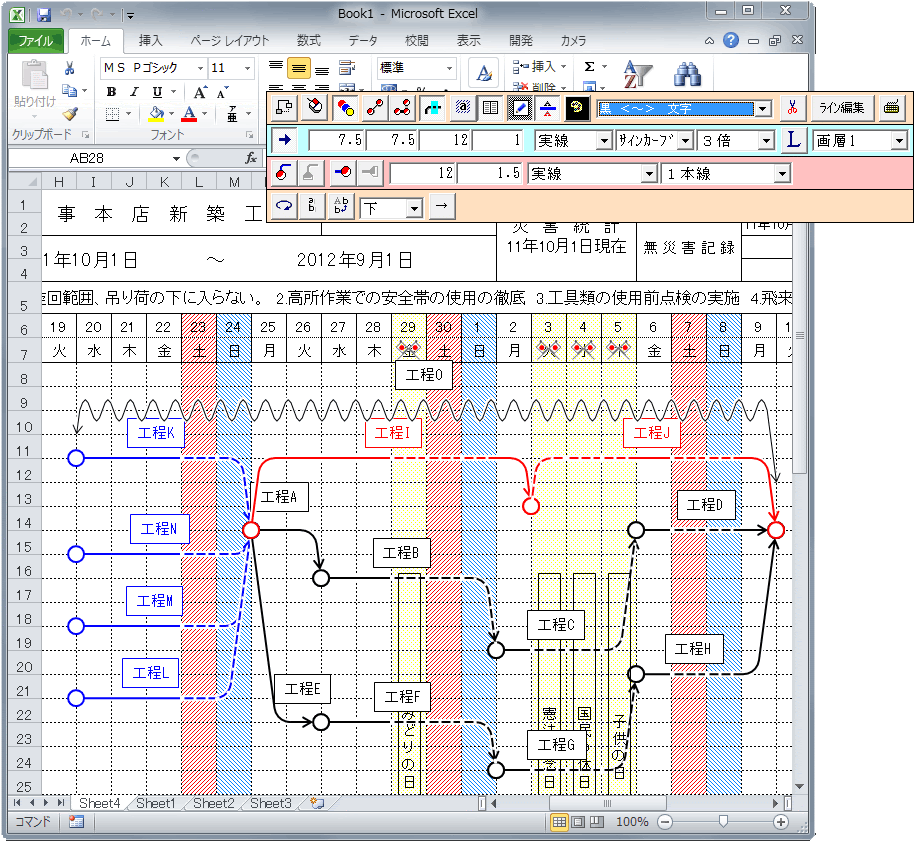Click the hatched 'a' text icon
This screenshot has height=841, width=914.
click(x=462, y=107)
